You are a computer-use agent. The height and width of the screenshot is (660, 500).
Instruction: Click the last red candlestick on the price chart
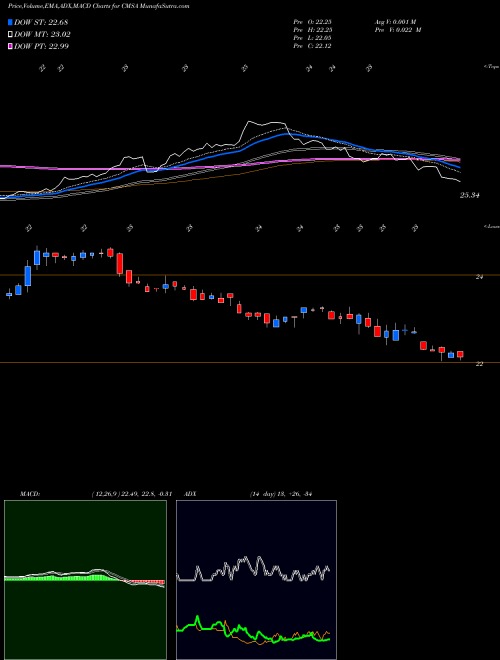460,354
